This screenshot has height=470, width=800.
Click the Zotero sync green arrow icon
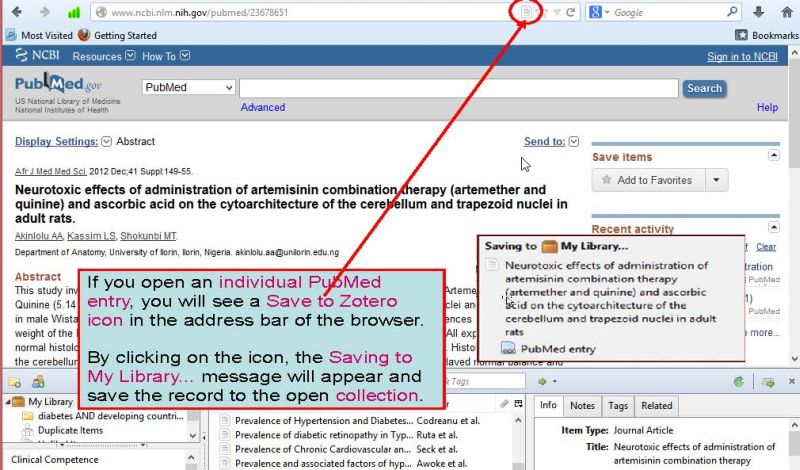pyautogui.click(x=738, y=381)
